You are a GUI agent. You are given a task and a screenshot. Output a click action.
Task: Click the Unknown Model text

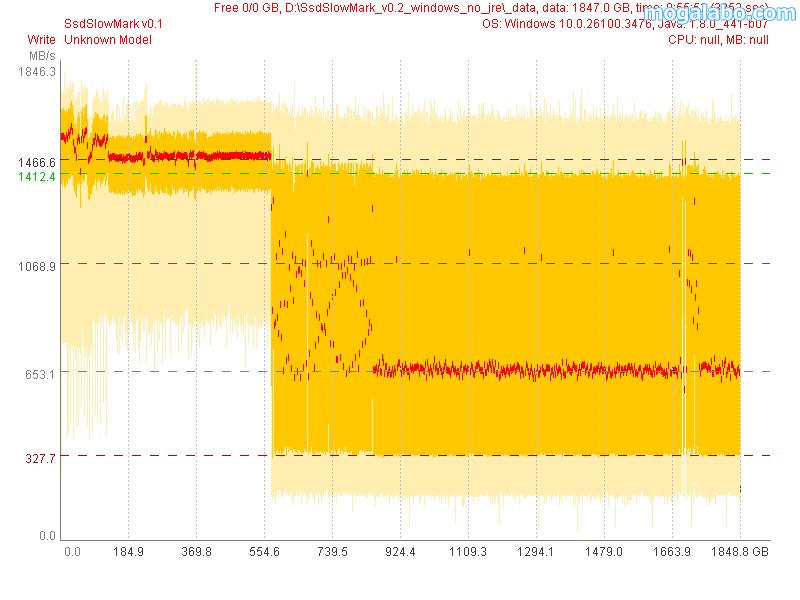click(x=107, y=40)
